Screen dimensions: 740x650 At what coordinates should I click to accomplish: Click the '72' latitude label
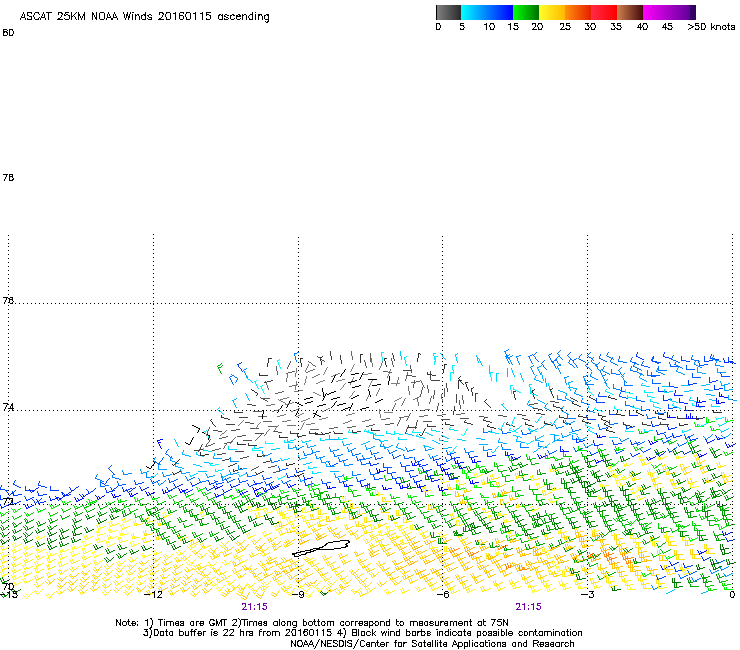click(x=8, y=501)
